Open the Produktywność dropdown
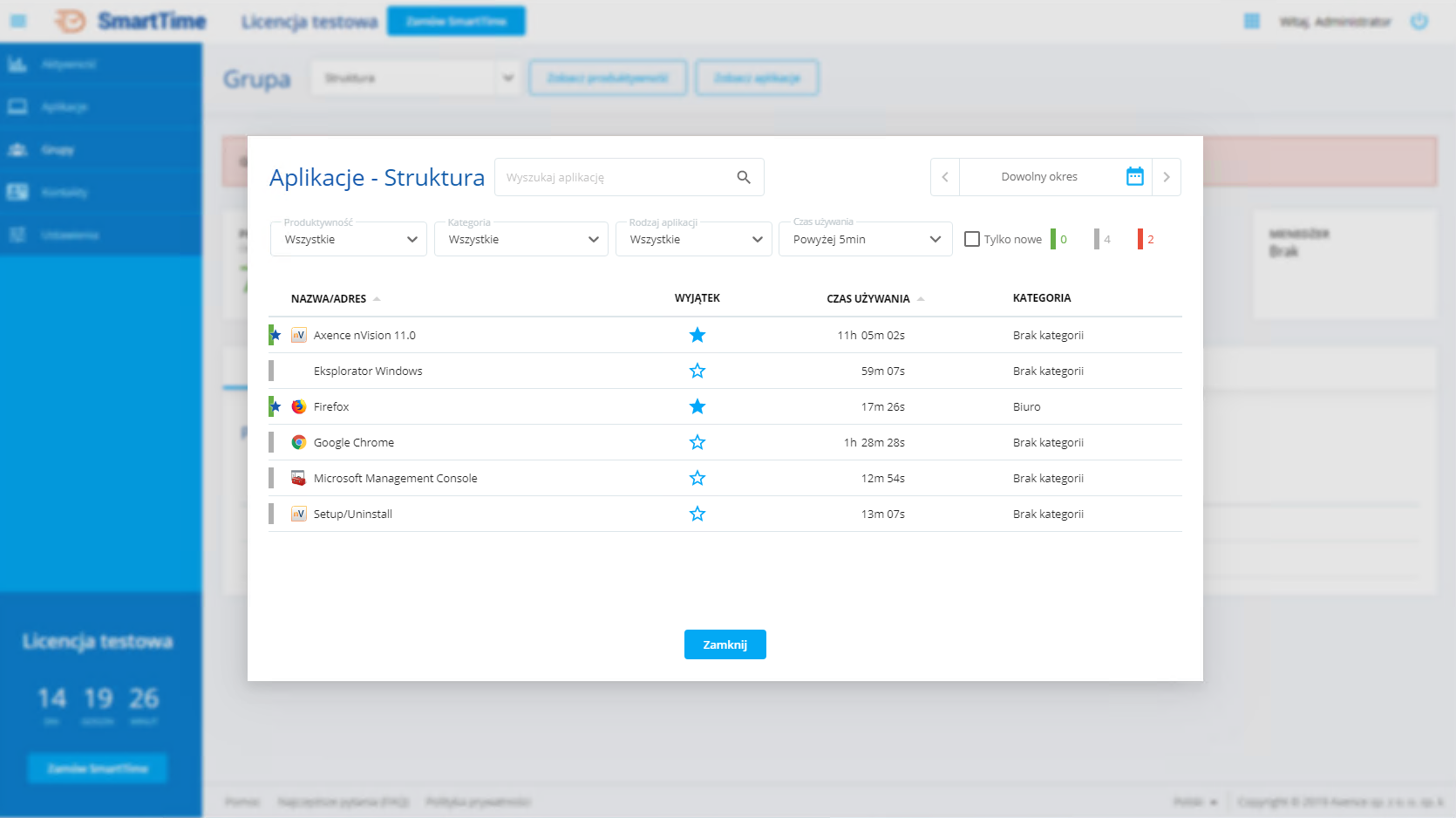This screenshot has height=818, width=1456. (x=349, y=239)
